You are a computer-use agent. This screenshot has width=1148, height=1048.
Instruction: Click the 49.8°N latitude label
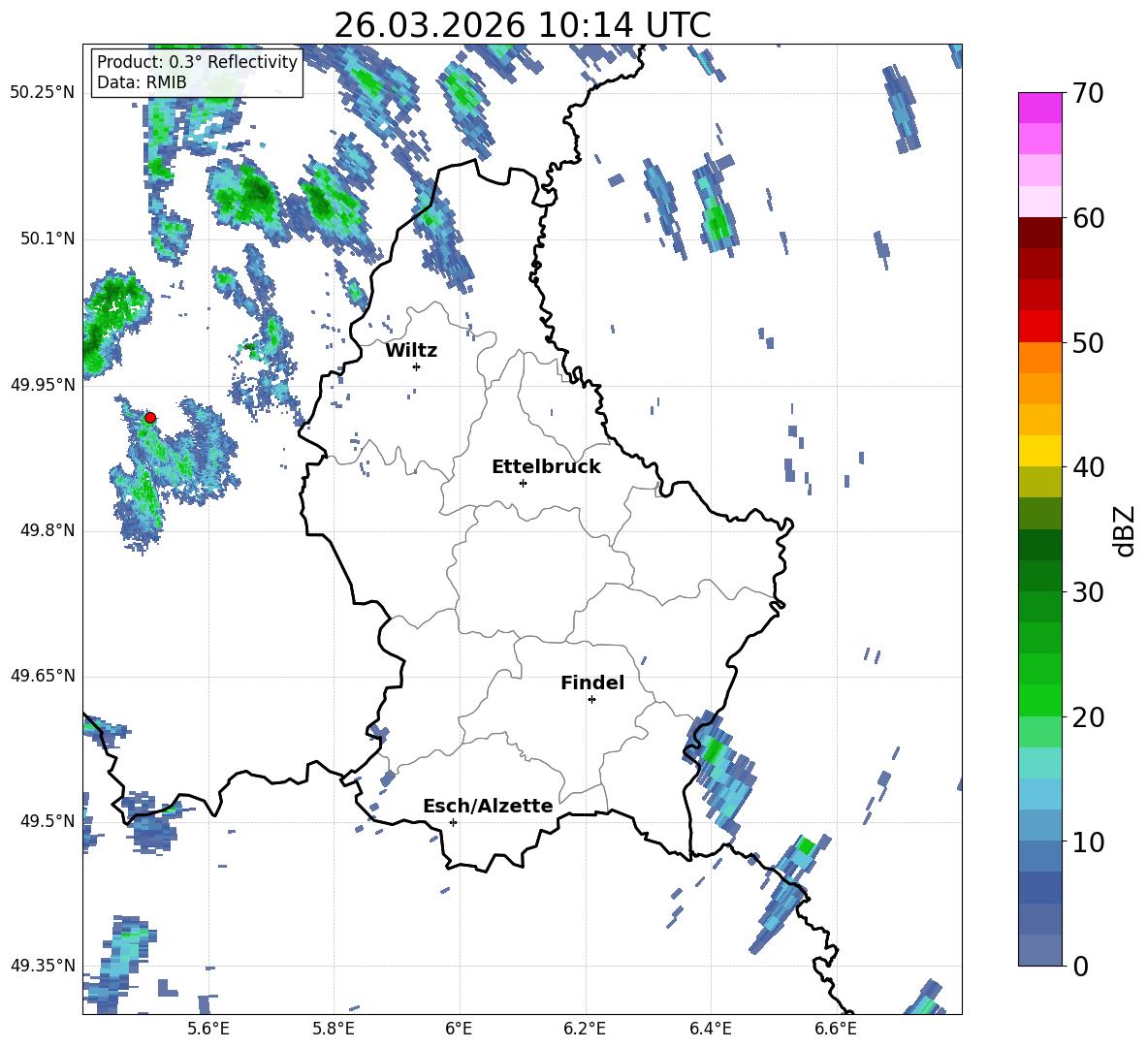pyautogui.click(x=48, y=530)
